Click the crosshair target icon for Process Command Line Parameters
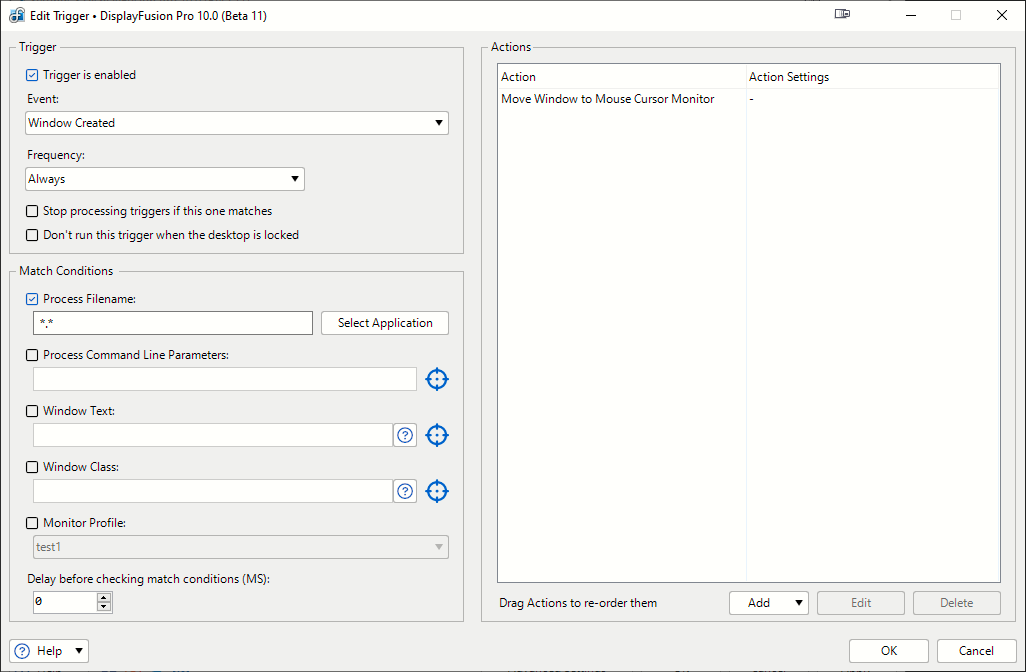The image size is (1026, 672). 437,379
